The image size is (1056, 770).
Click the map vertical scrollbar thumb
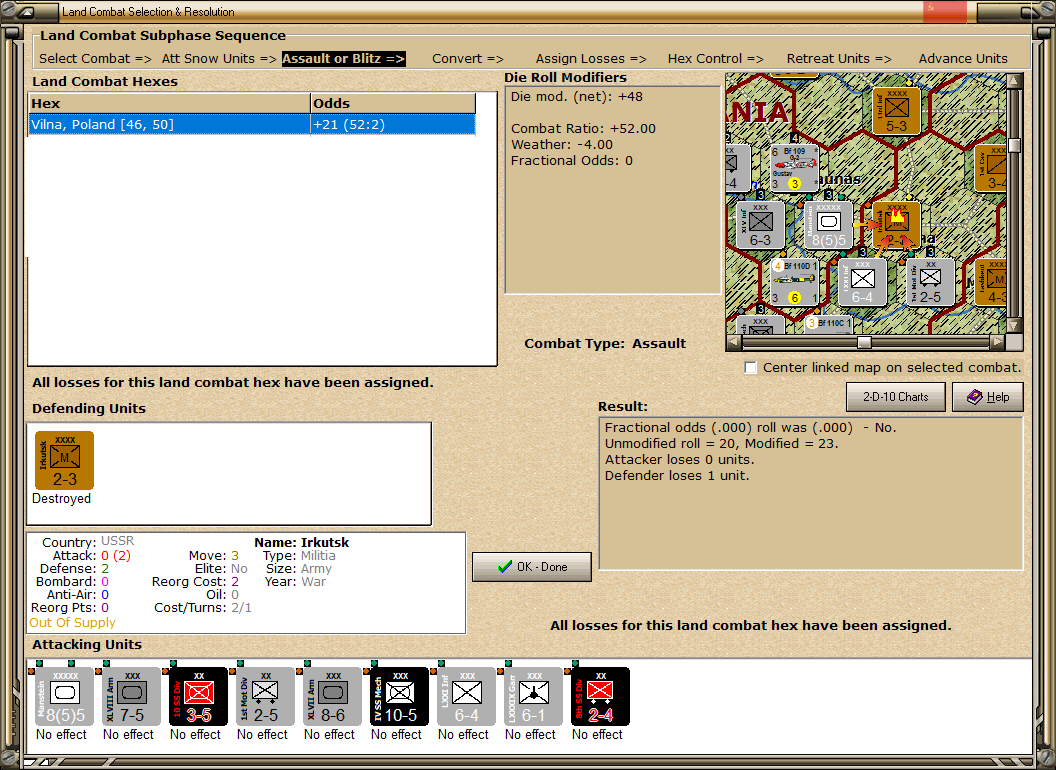point(1014,146)
